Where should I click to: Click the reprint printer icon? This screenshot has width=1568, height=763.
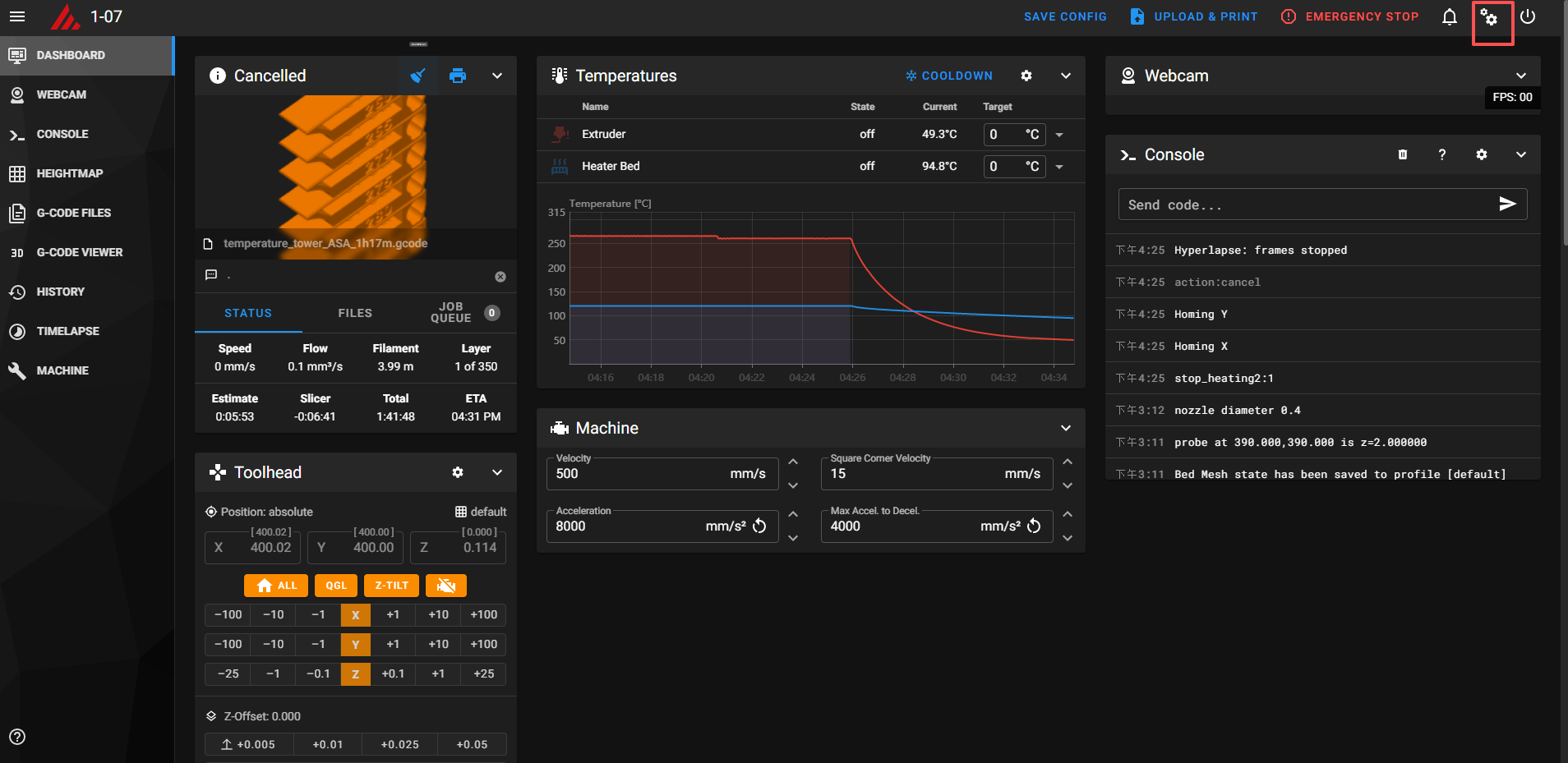click(x=458, y=76)
